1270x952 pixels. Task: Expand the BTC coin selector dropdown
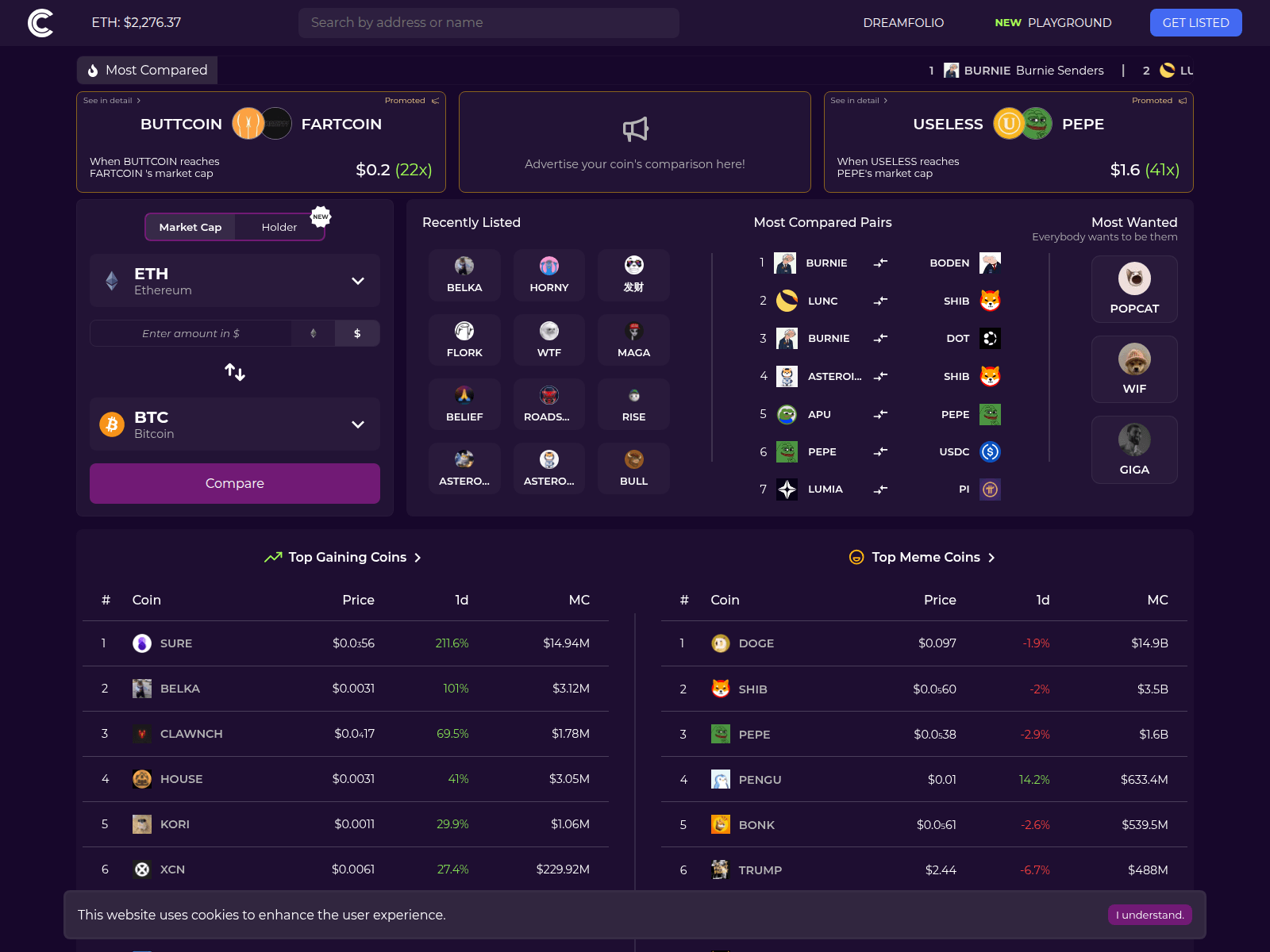tap(235, 424)
